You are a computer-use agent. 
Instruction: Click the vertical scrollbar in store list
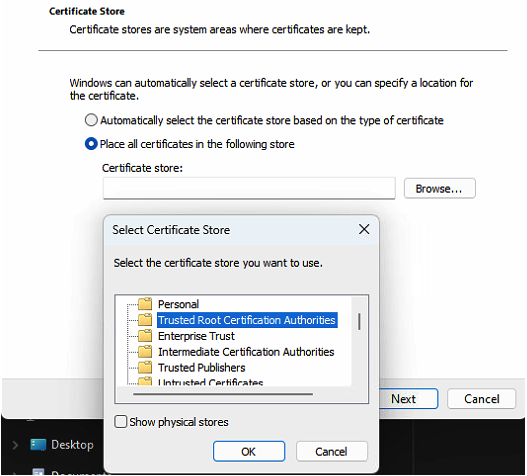point(359,321)
